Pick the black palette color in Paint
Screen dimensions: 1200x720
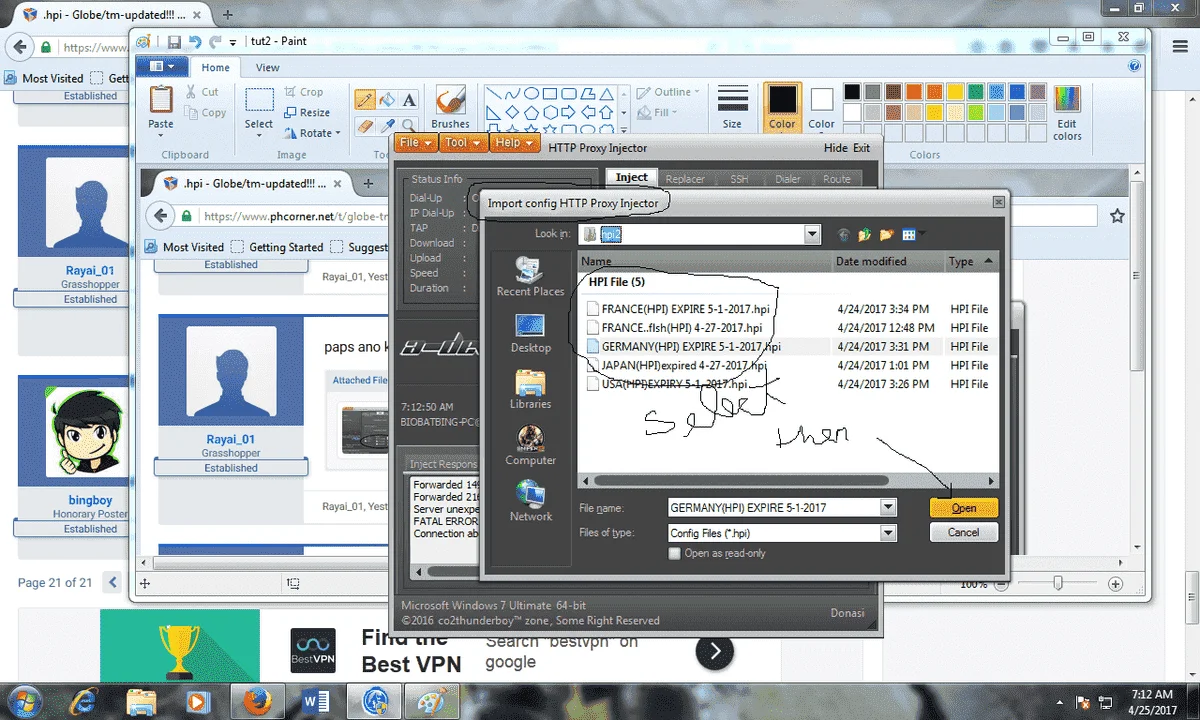pyautogui.click(x=852, y=91)
